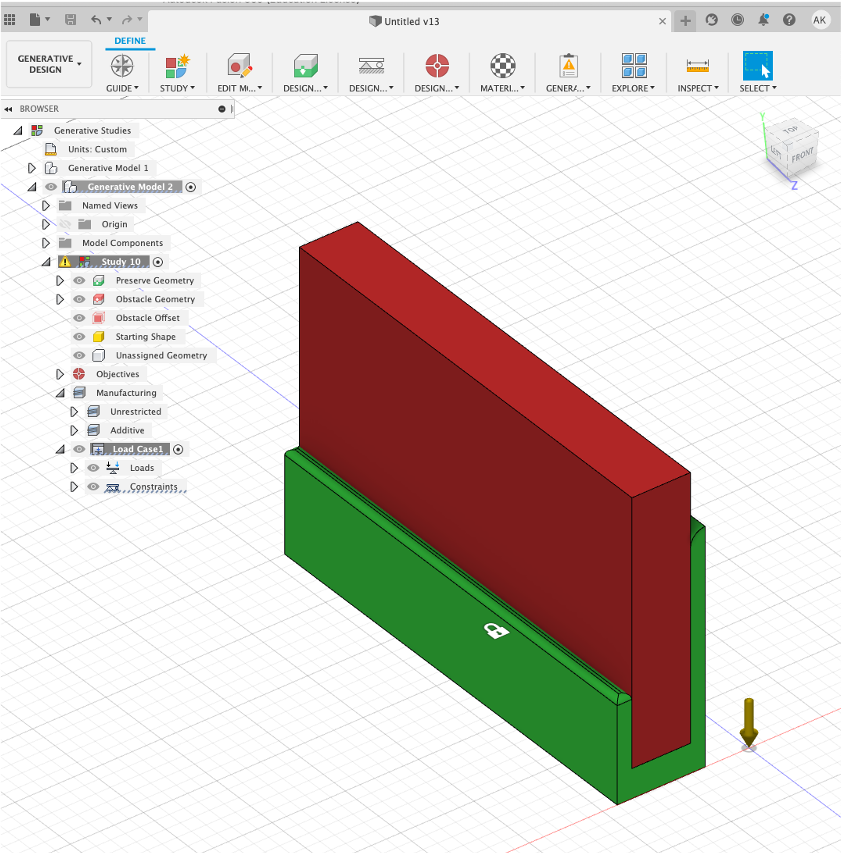Click the Browser panel options dot

click(222, 109)
